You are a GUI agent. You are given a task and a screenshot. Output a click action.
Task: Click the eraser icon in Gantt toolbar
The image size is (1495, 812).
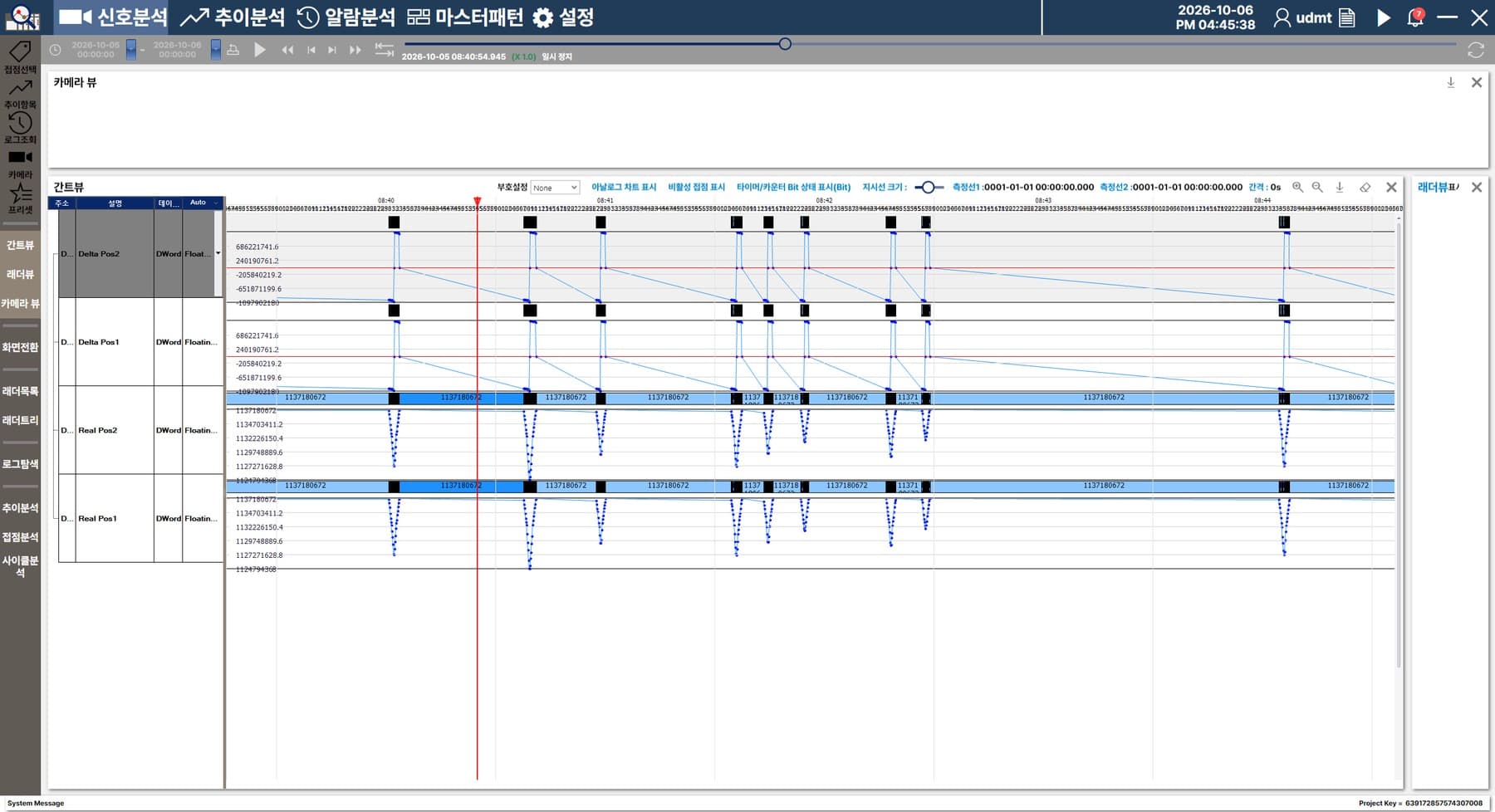click(x=1365, y=188)
